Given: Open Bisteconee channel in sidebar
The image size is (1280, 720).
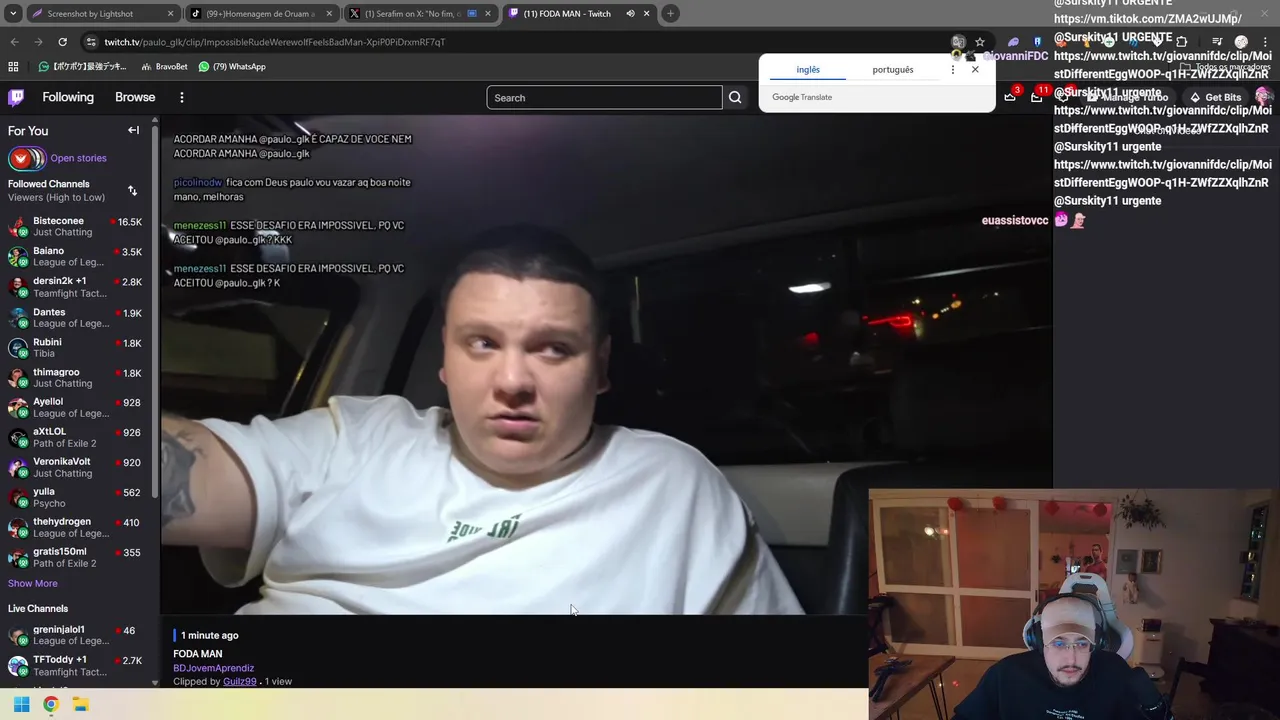Looking at the screenshot, I should tap(75, 226).
